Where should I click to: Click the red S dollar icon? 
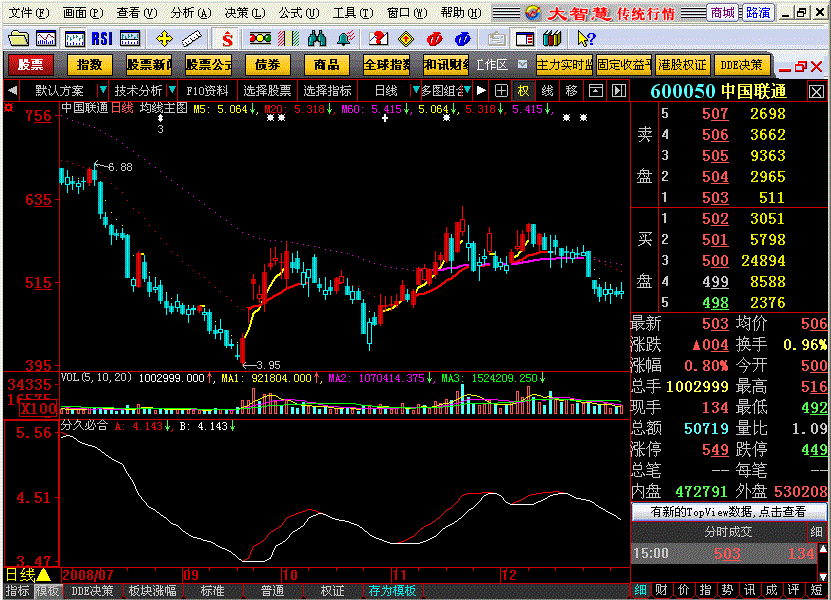click(x=227, y=39)
